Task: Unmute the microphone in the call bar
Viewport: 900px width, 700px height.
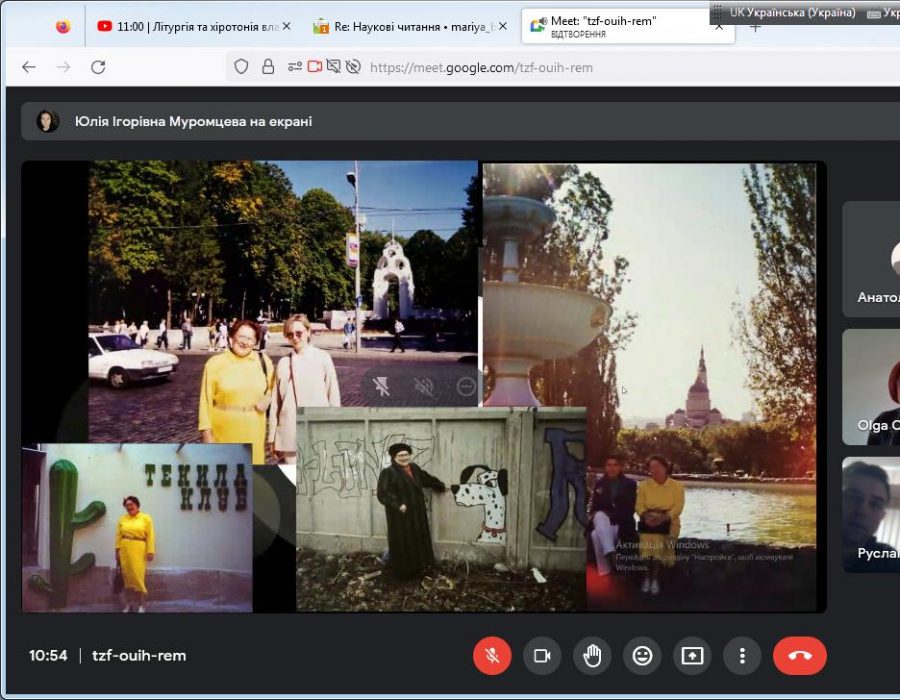Action: [x=492, y=656]
